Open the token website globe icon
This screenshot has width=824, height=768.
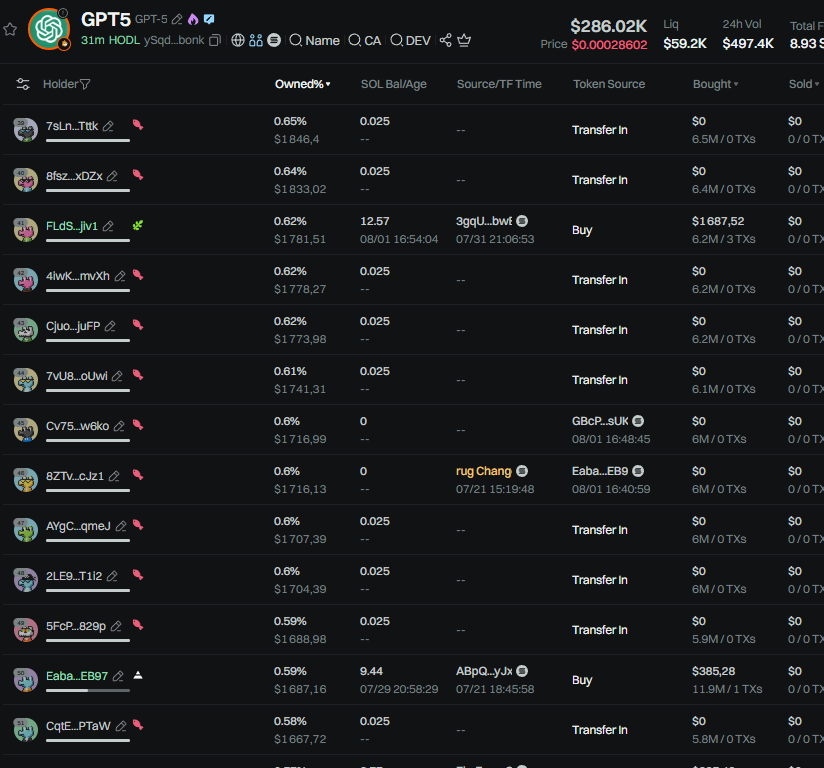[x=238, y=40]
